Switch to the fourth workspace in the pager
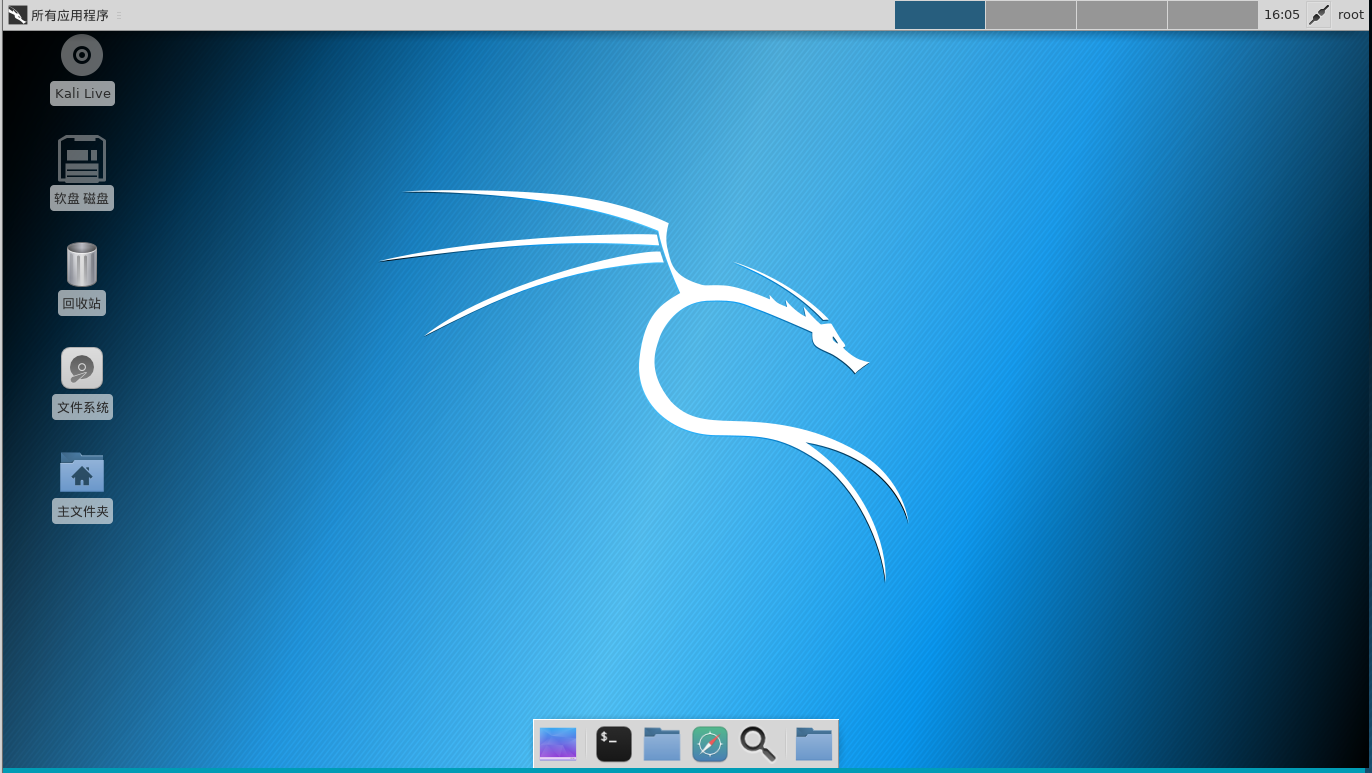 1212,15
